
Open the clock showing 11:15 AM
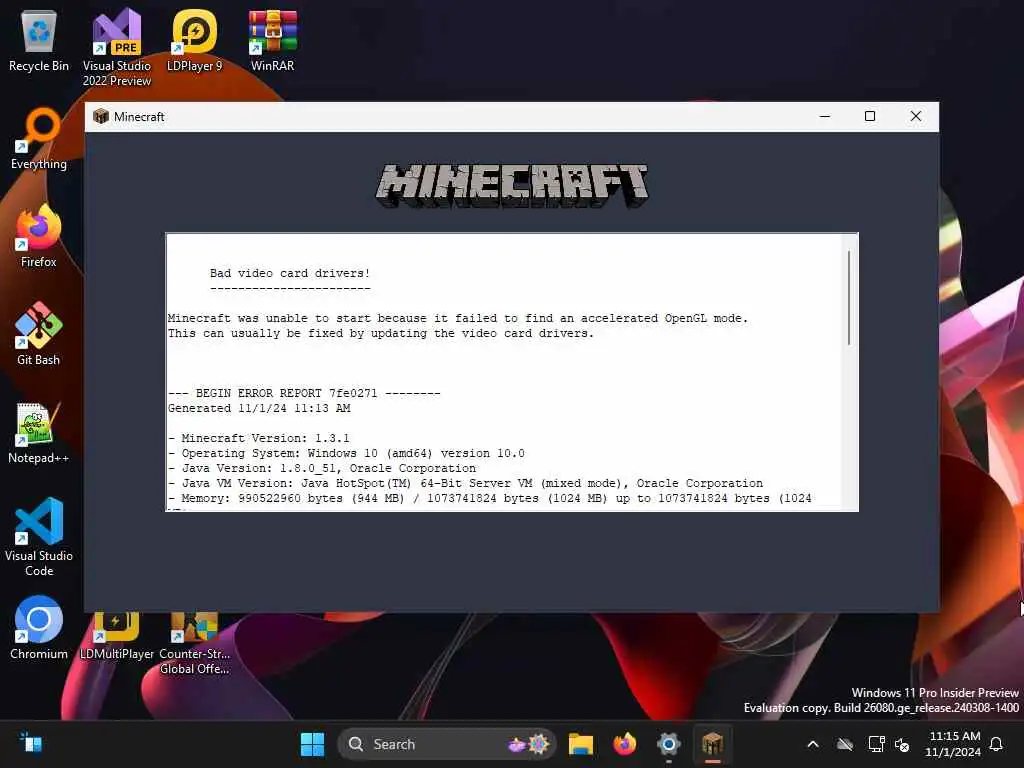point(953,744)
